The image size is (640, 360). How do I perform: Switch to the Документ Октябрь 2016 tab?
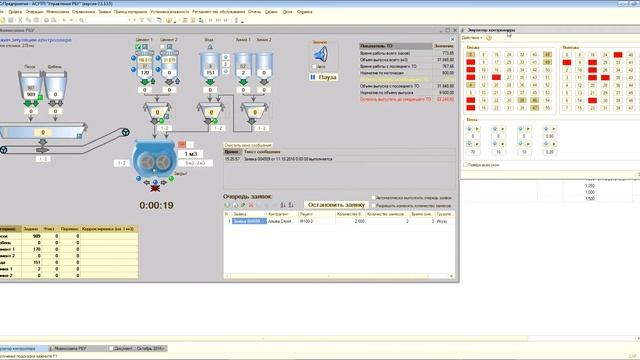coord(137,349)
